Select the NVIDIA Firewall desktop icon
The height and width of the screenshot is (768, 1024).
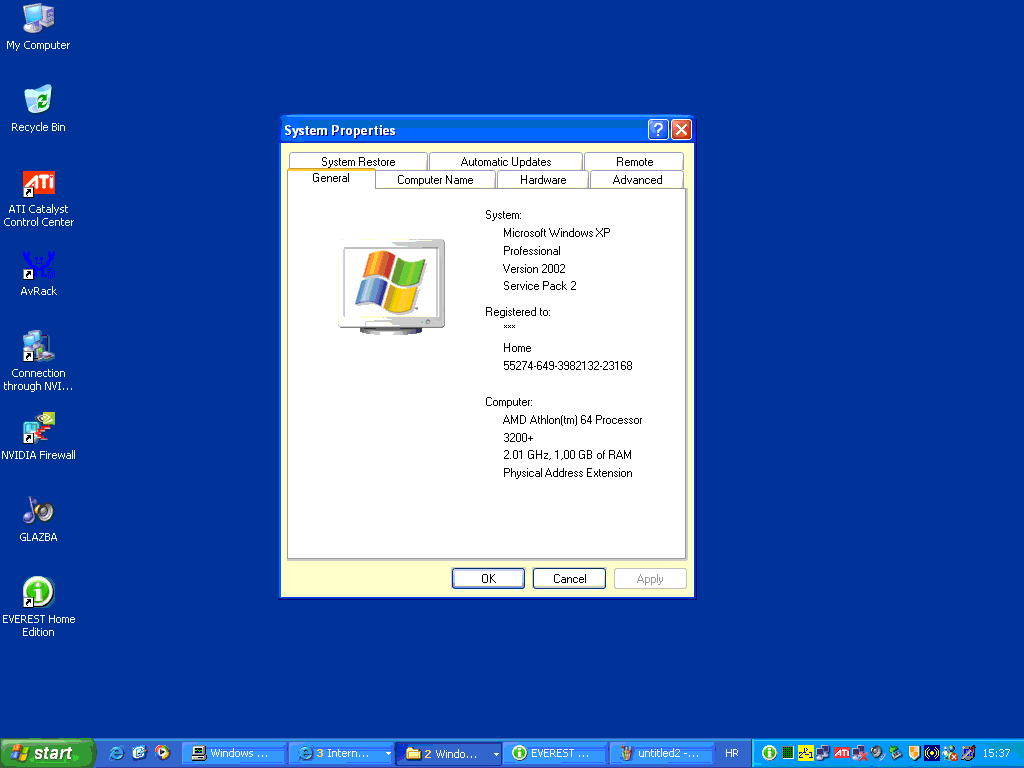(38, 430)
